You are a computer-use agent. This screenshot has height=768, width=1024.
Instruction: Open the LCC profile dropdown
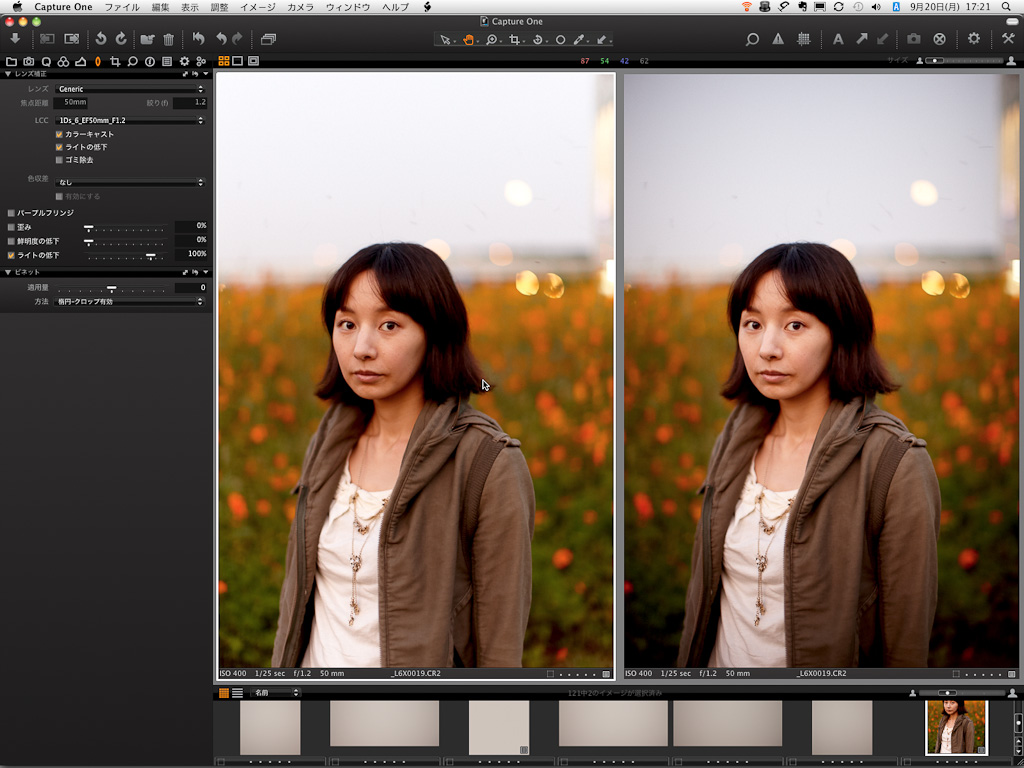129,120
